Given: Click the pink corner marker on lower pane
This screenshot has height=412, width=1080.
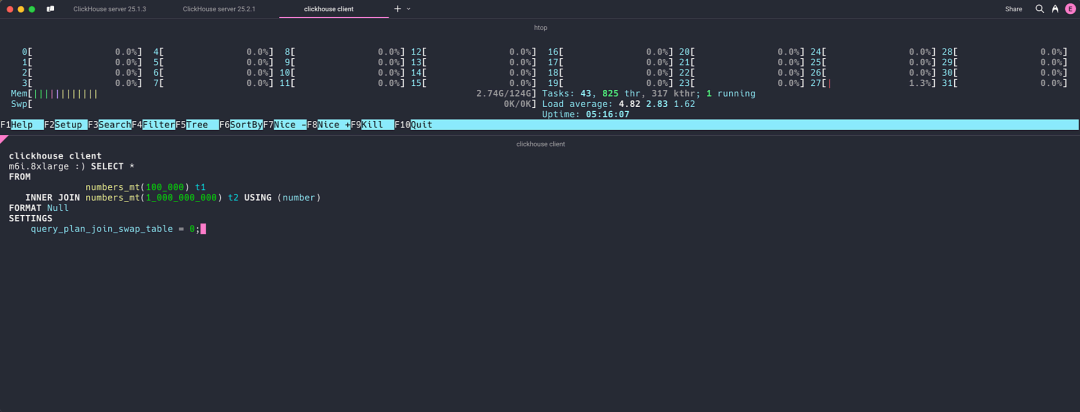Looking at the screenshot, I should pyautogui.click(x=3, y=138).
